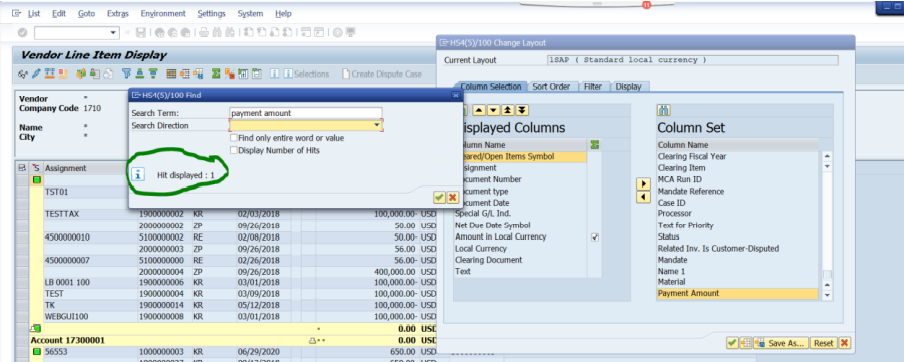
Task: Click the aggregation sum icon in column header
Action: [x=595, y=145]
